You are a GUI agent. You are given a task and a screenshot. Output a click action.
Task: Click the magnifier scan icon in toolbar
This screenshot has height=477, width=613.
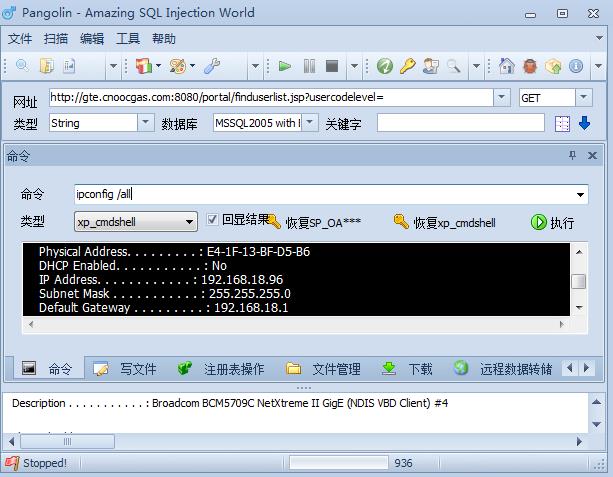click(x=22, y=65)
